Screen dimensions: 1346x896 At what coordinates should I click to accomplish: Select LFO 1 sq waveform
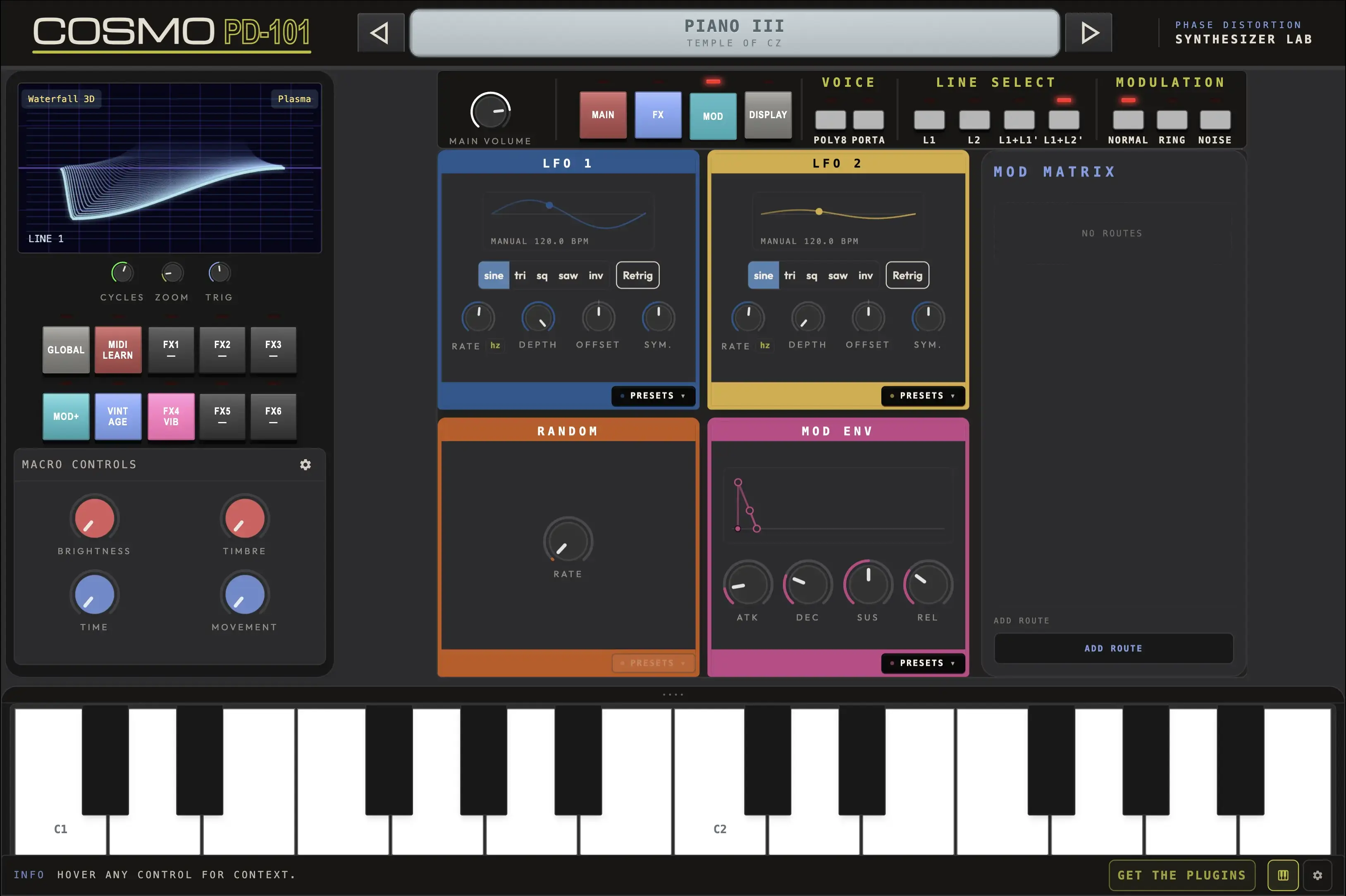coord(542,275)
